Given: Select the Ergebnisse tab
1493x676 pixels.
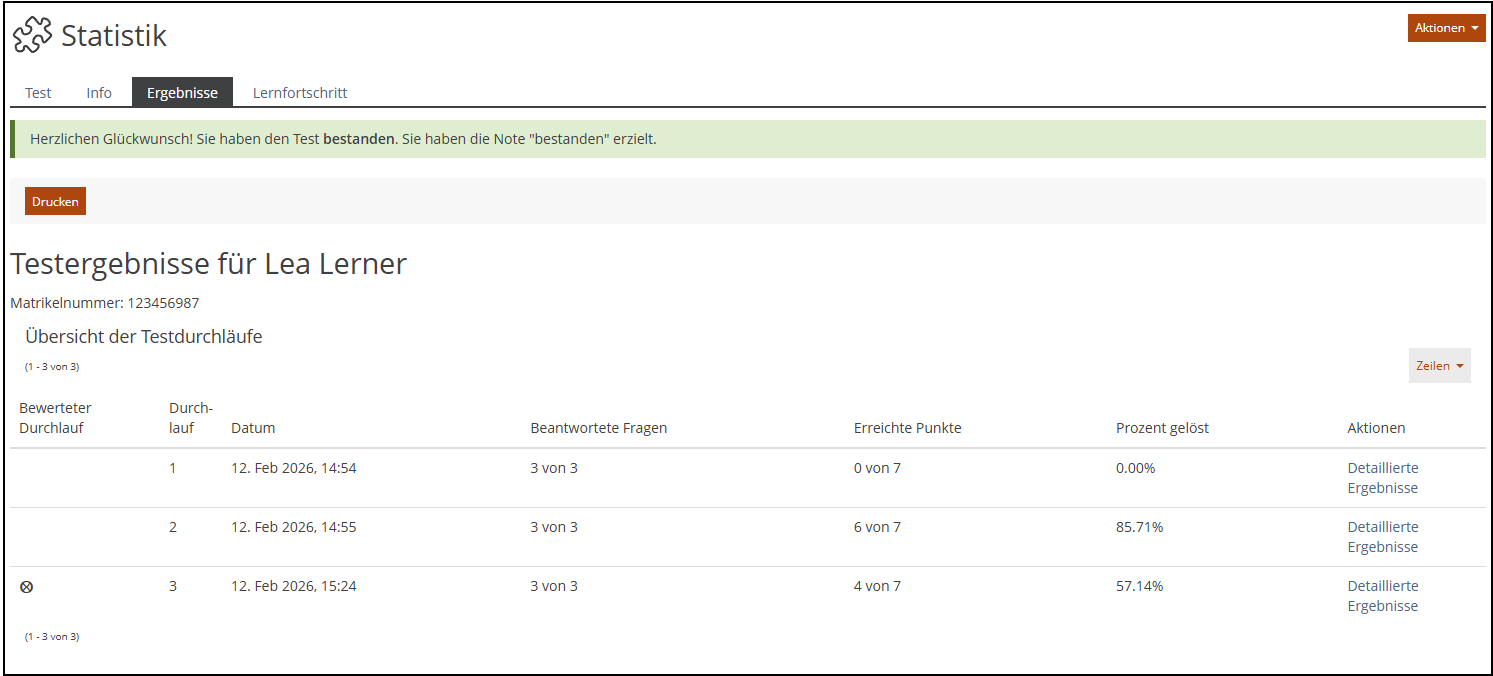Looking at the screenshot, I should [x=182, y=93].
